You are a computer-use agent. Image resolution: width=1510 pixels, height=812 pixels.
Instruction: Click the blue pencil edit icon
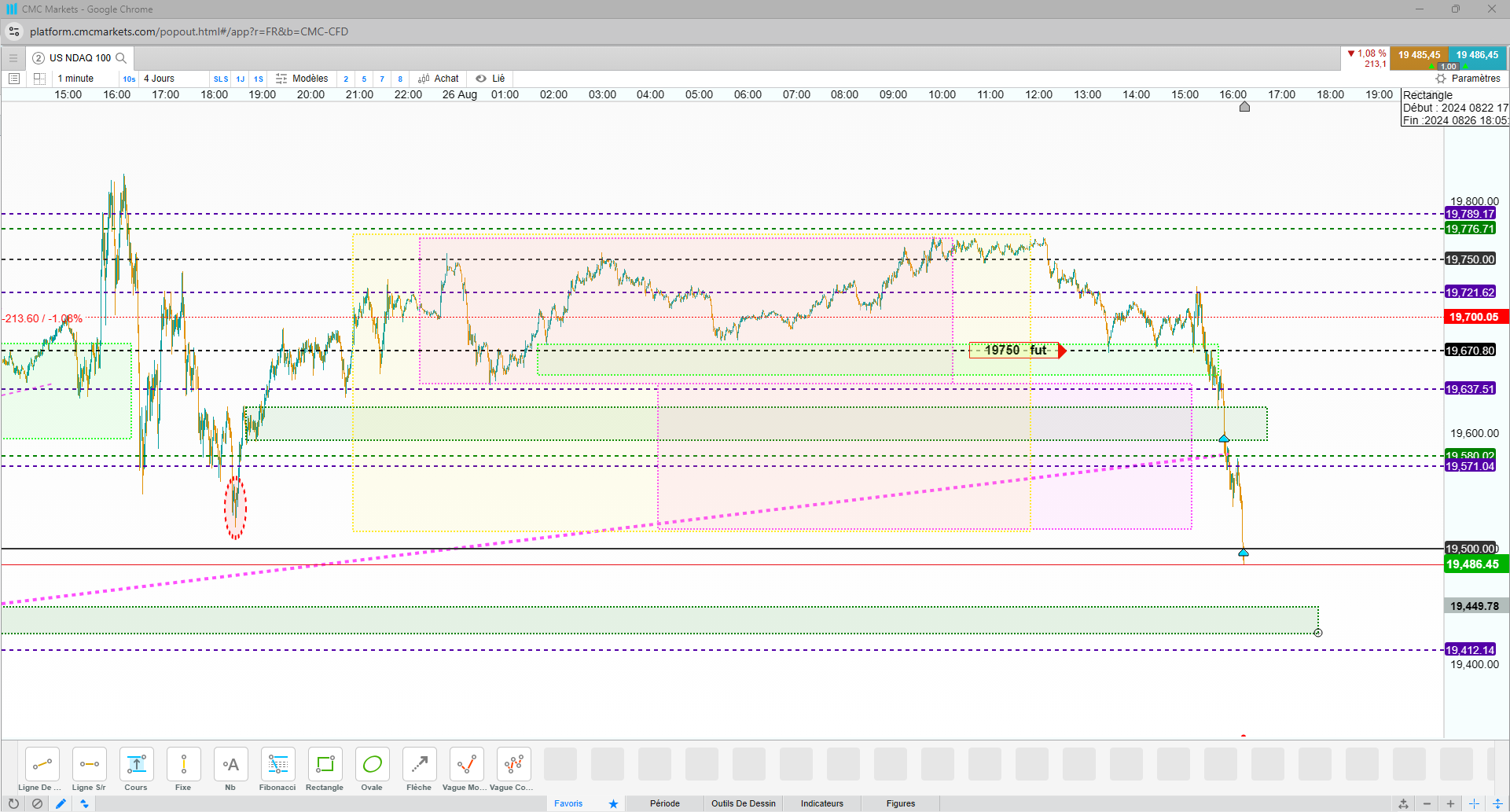[61, 803]
